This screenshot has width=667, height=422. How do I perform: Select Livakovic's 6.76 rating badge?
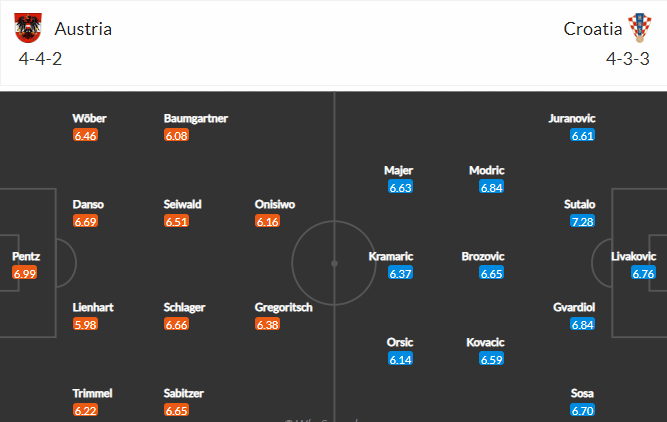pos(643,273)
